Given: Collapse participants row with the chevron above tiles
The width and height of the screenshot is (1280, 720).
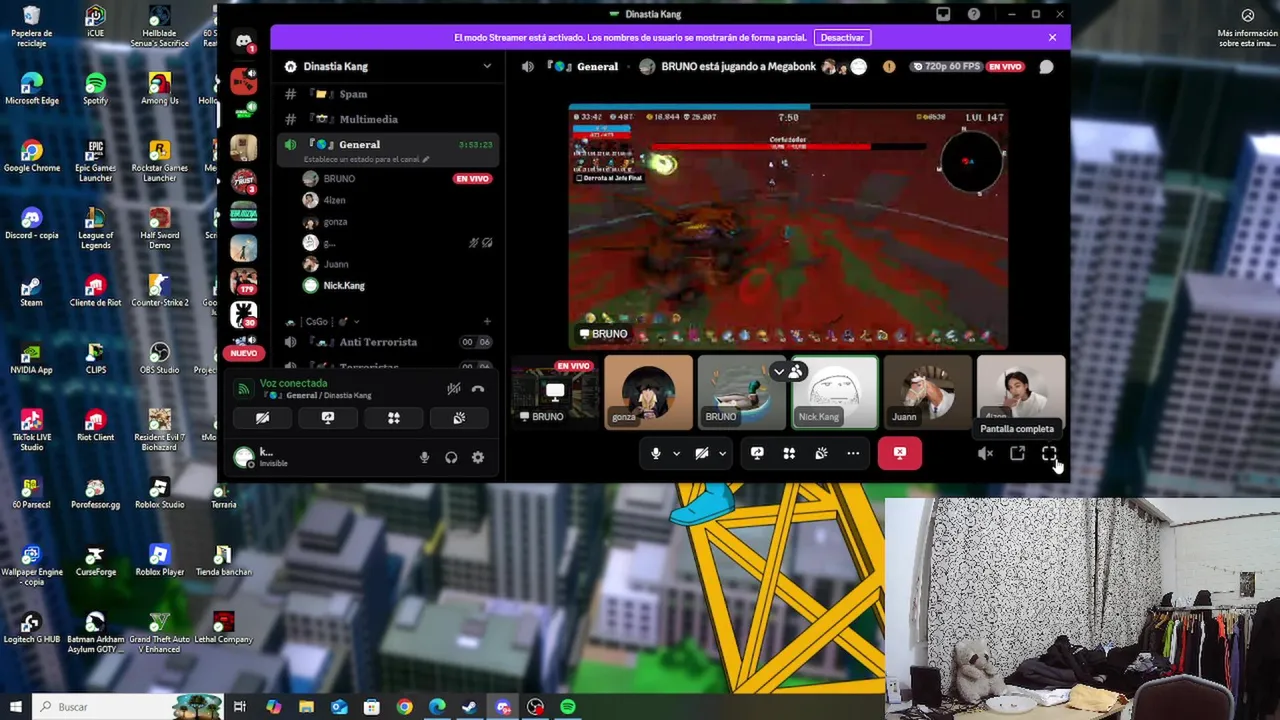Looking at the screenshot, I should (779, 372).
